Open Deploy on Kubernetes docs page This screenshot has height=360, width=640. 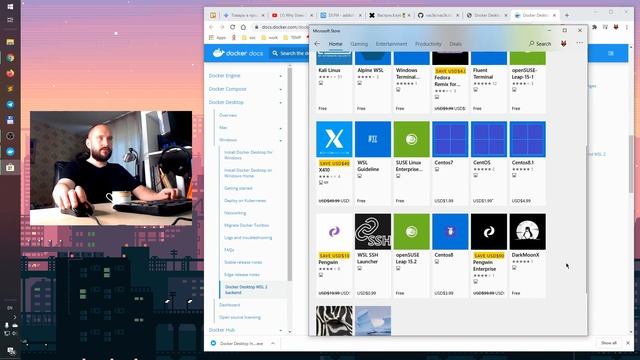[x=245, y=201]
